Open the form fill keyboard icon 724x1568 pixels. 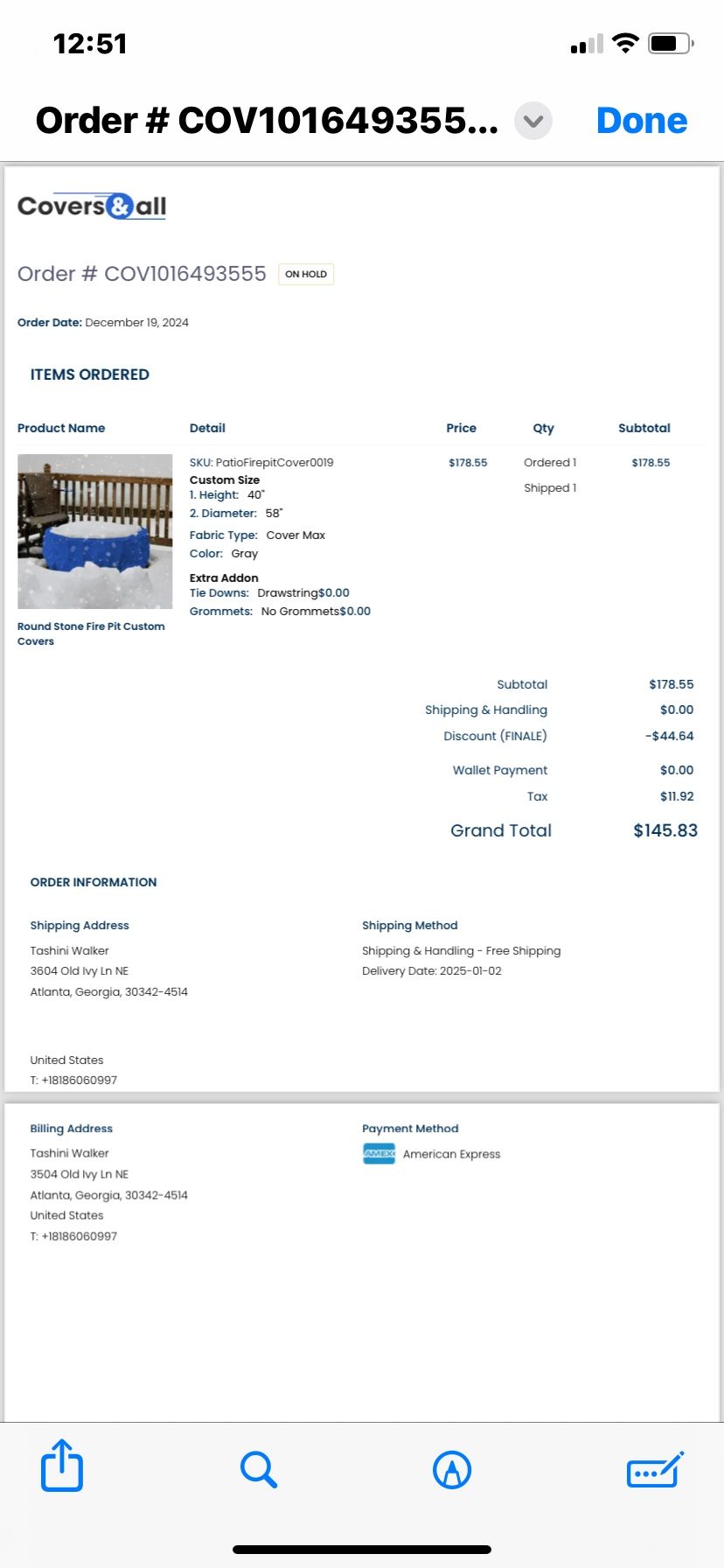click(x=655, y=1469)
